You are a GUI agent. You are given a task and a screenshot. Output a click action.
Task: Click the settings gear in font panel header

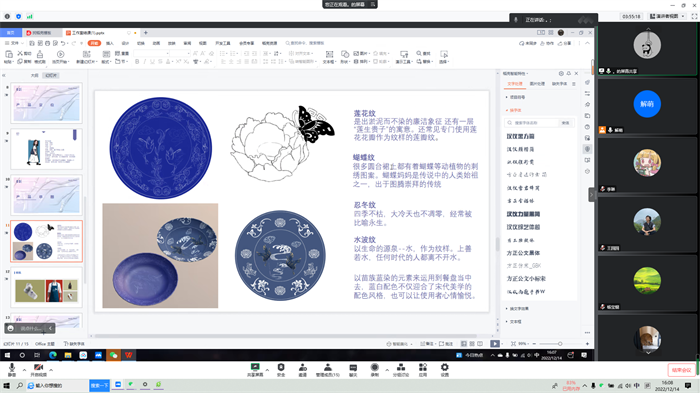[561, 73]
